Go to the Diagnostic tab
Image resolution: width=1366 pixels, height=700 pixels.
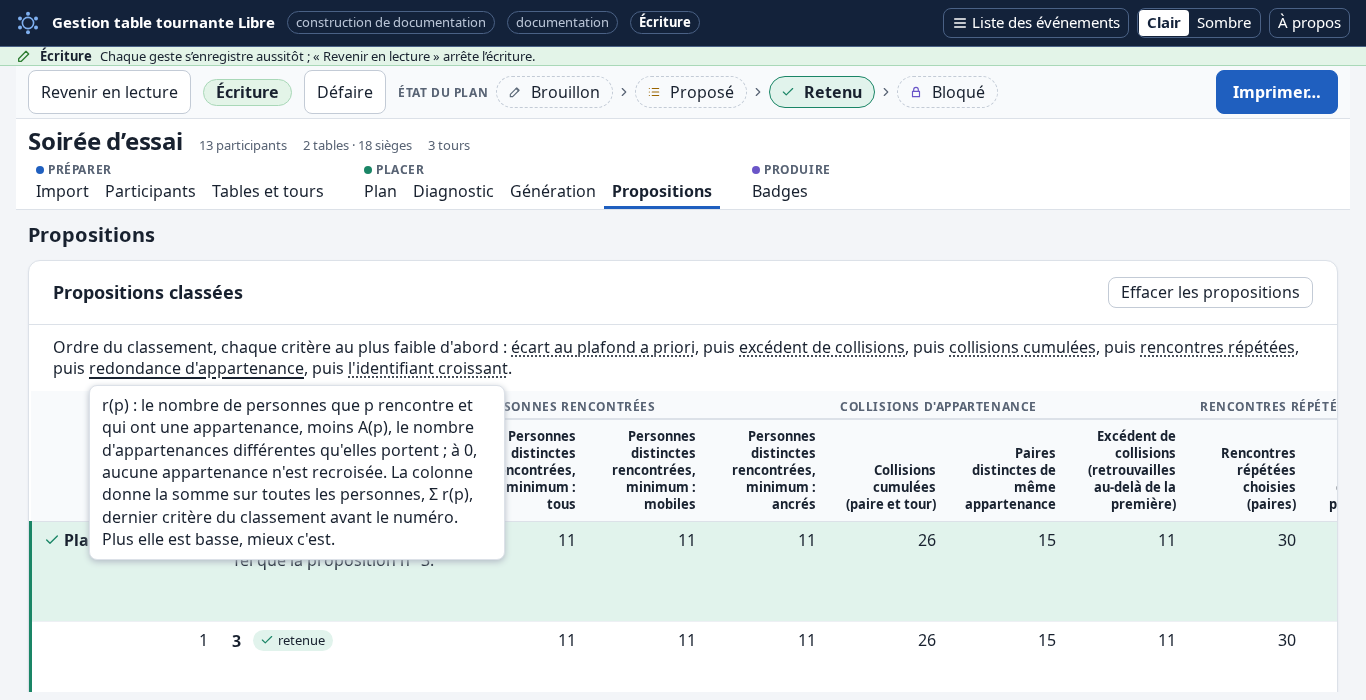[453, 191]
